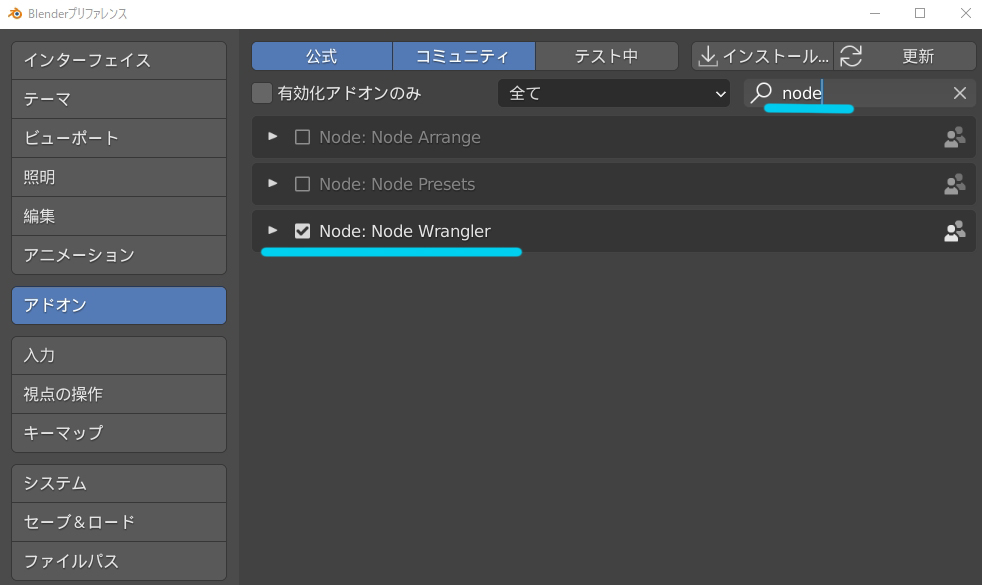Click the search field containing node

pos(859,93)
